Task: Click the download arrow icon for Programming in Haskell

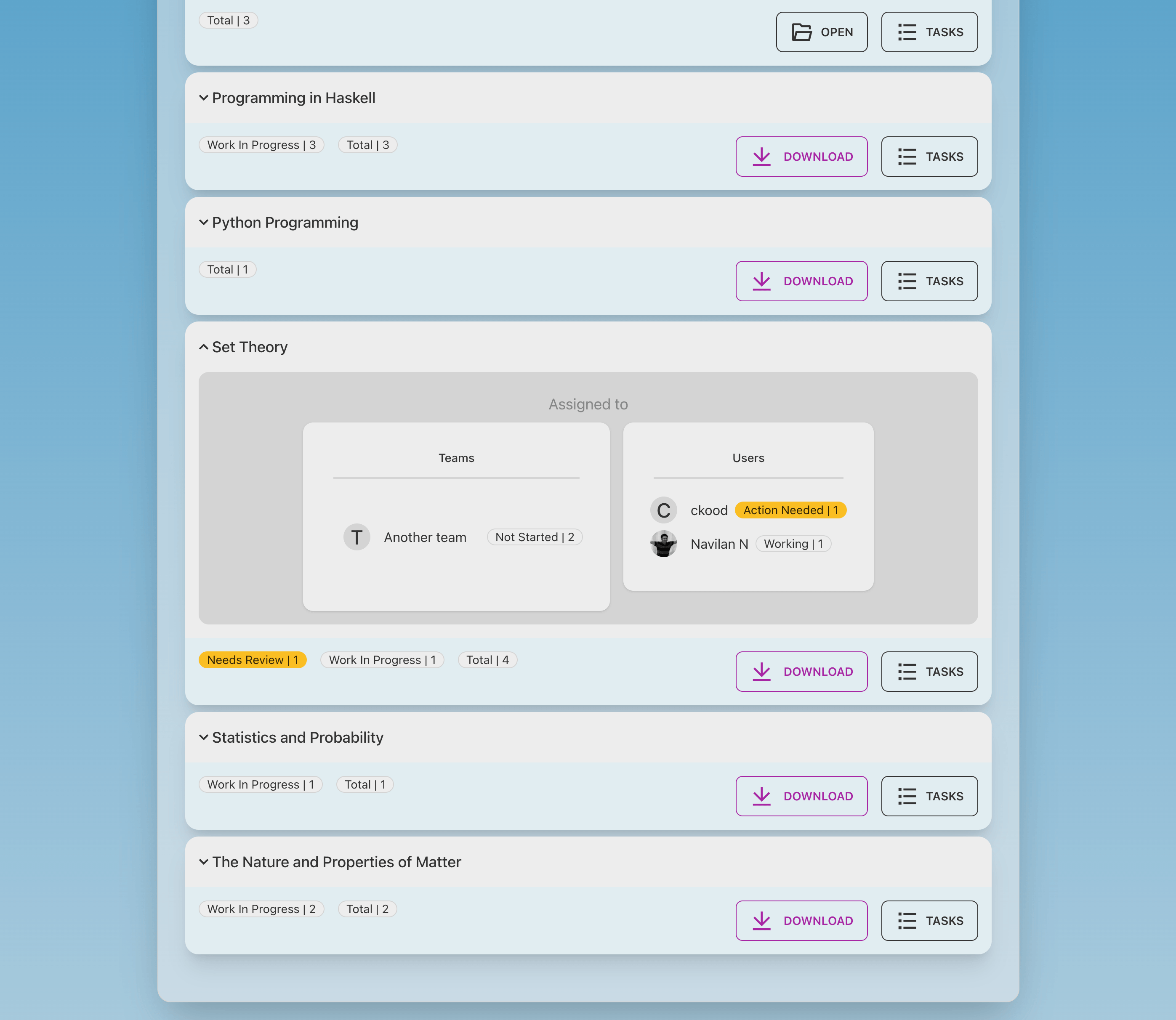Action: click(x=761, y=157)
